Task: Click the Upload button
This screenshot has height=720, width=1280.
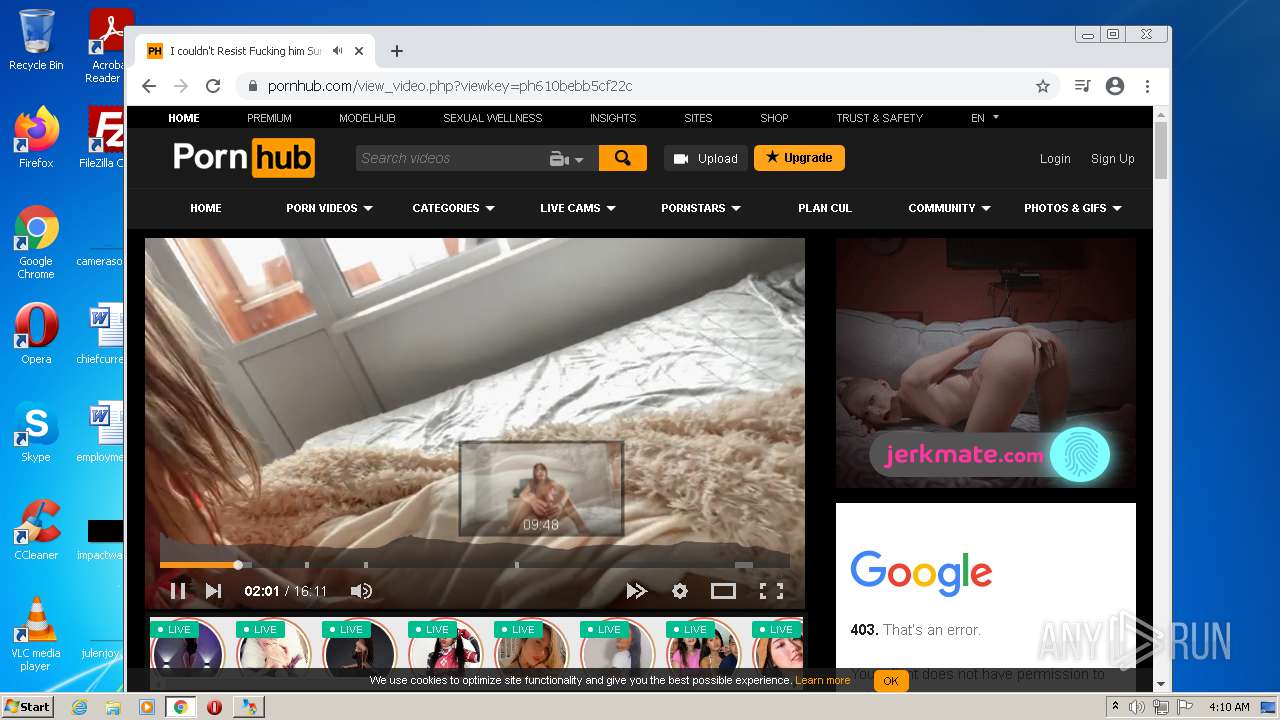Action: pyautogui.click(x=706, y=158)
